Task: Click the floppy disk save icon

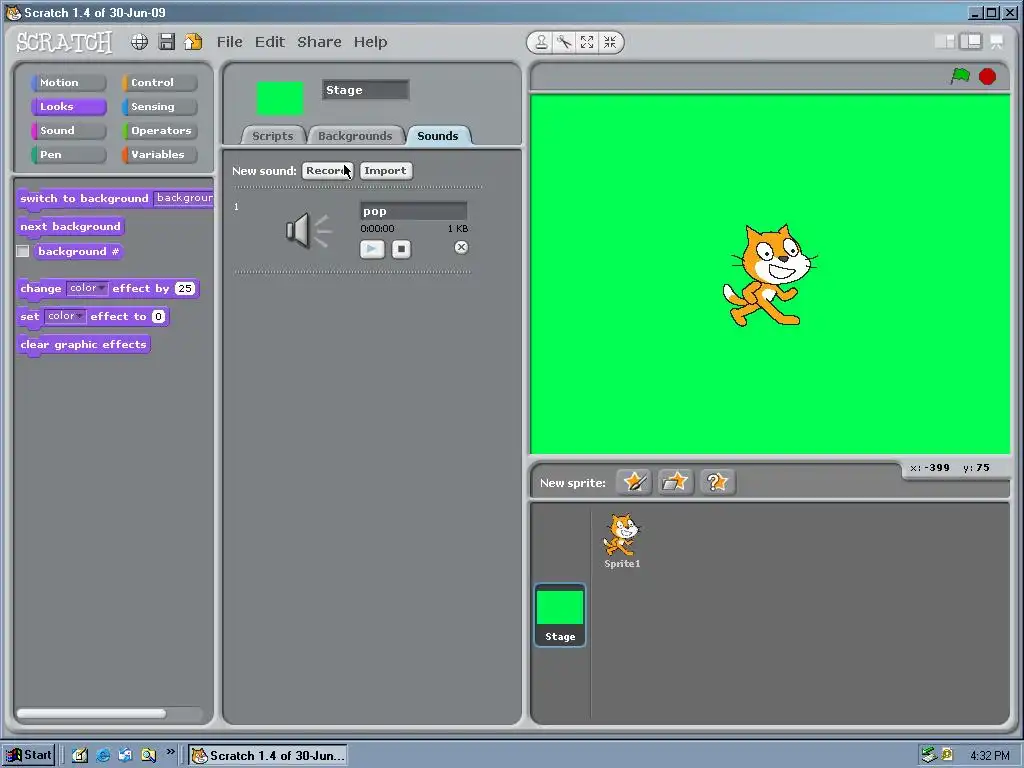Action: pyautogui.click(x=167, y=42)
